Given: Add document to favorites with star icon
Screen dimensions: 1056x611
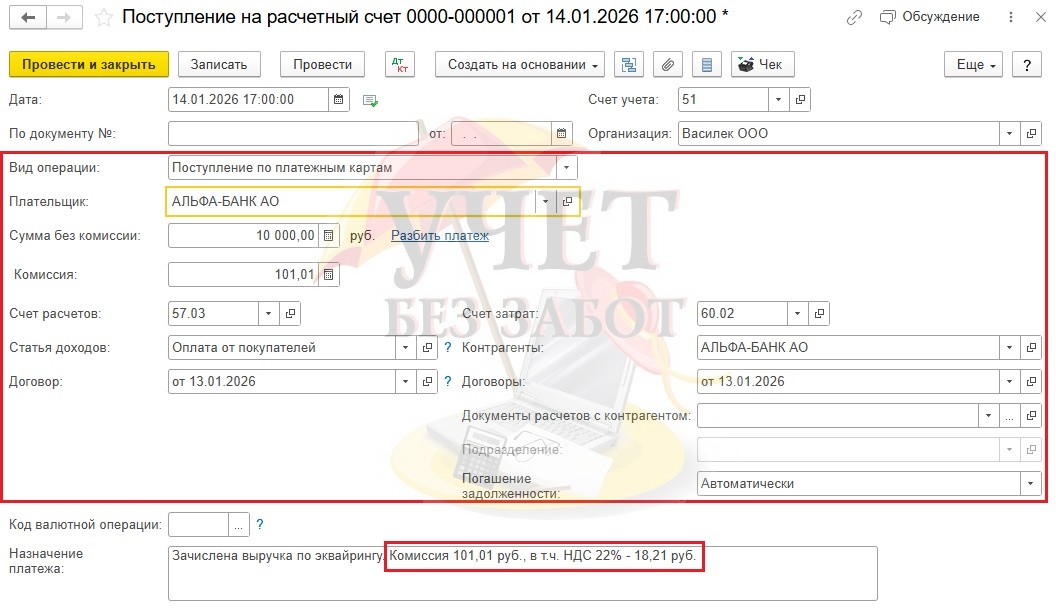Looking at the screenshot, I should pos(102,17).
